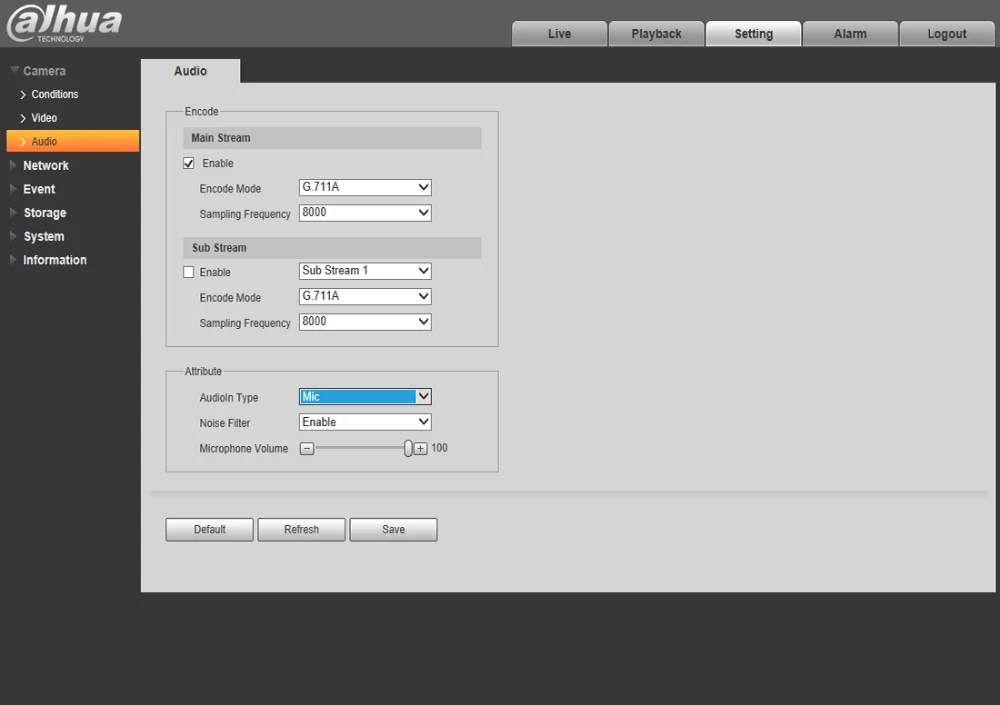Collapse the Camera section triangle

coord(14,70)
